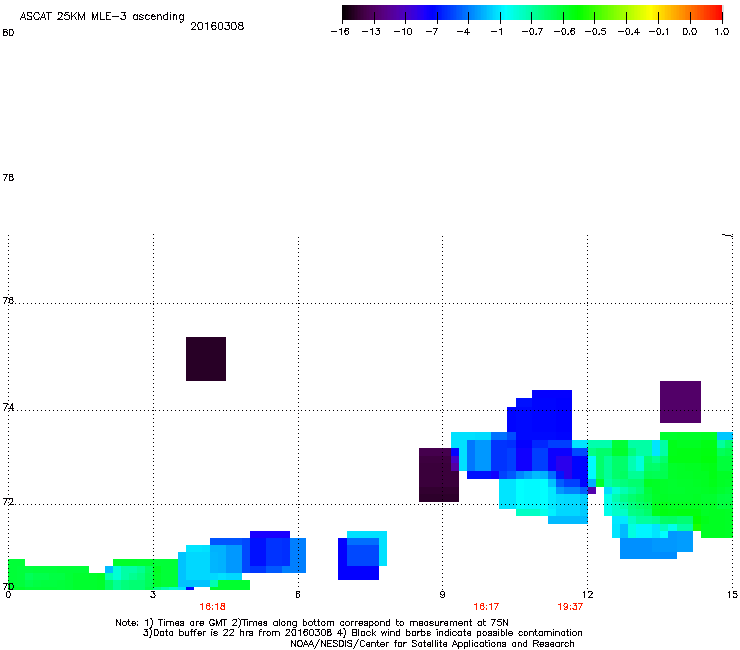Pick the cyan segment of the color bar
The height and width of the screenshot is (650, 740).
[x=506, y=13]
